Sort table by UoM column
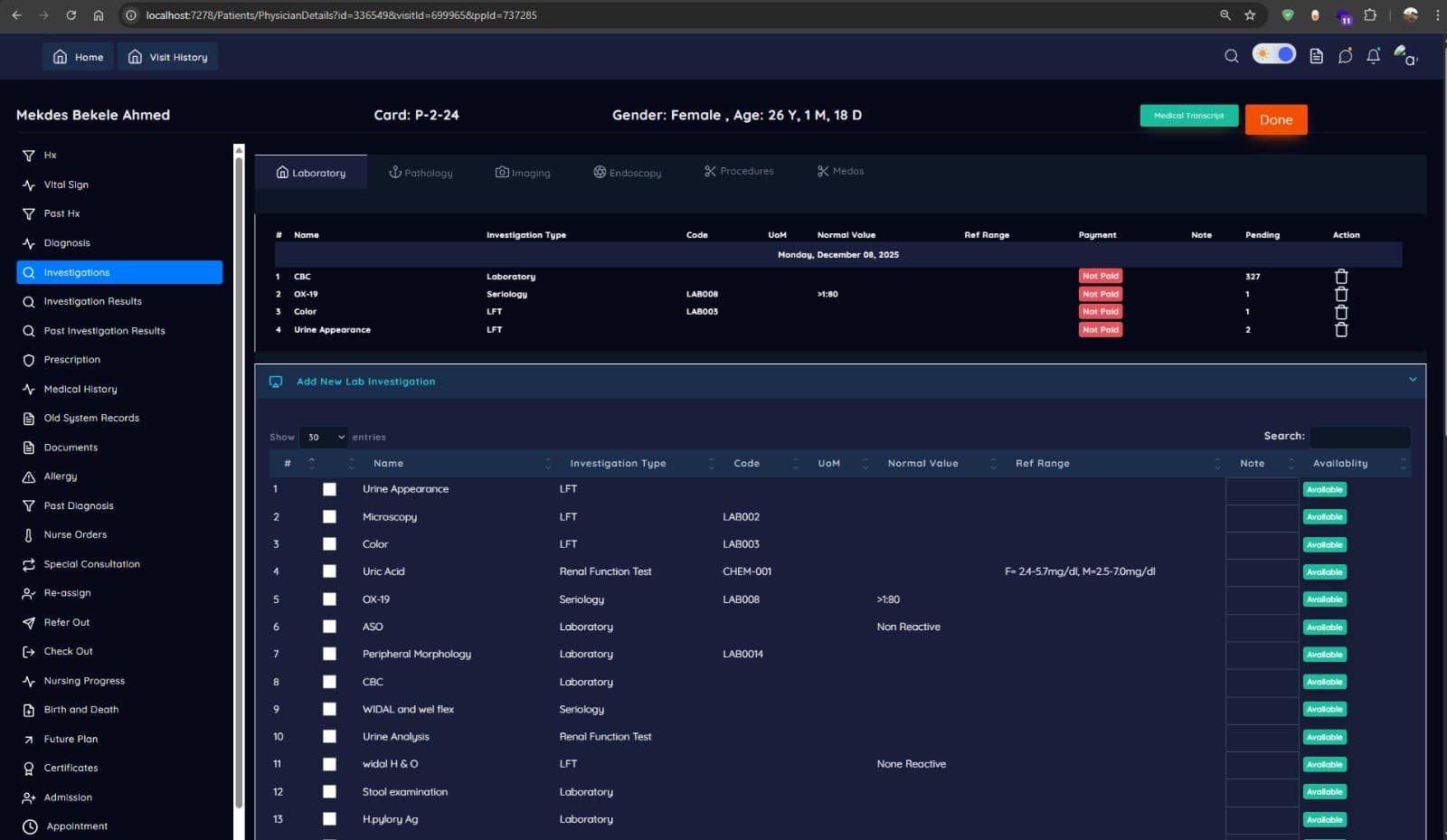 click(837, 463)
